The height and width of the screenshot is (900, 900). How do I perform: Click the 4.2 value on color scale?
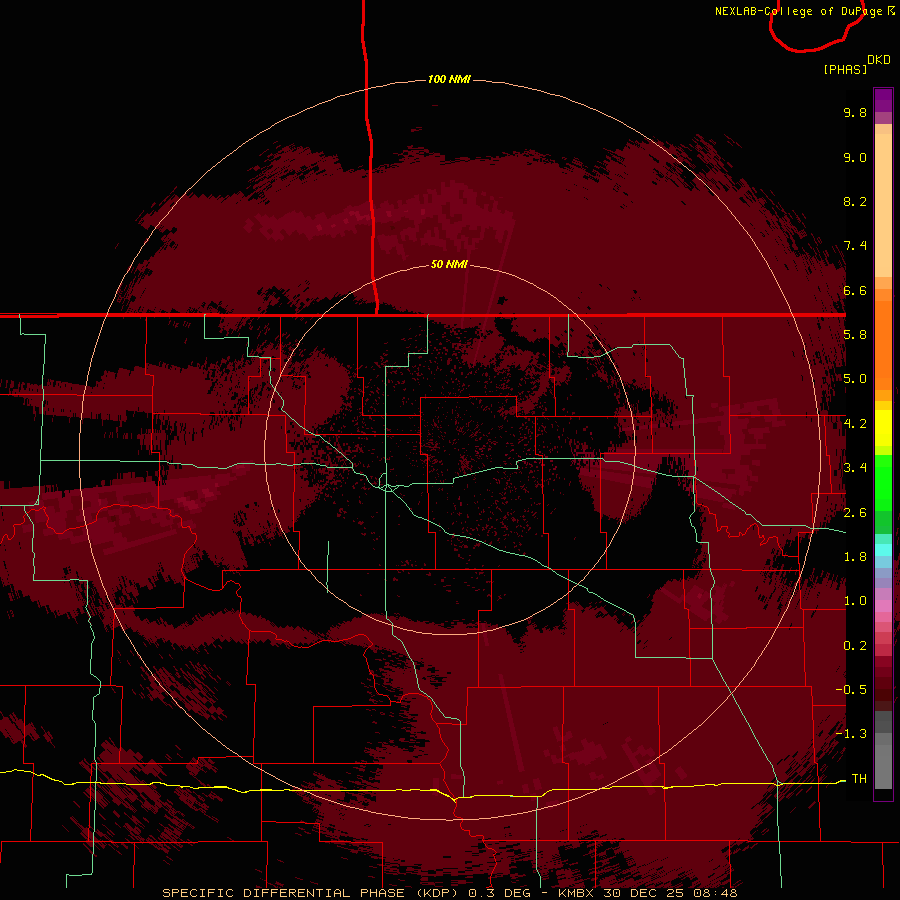coord(855,424)
